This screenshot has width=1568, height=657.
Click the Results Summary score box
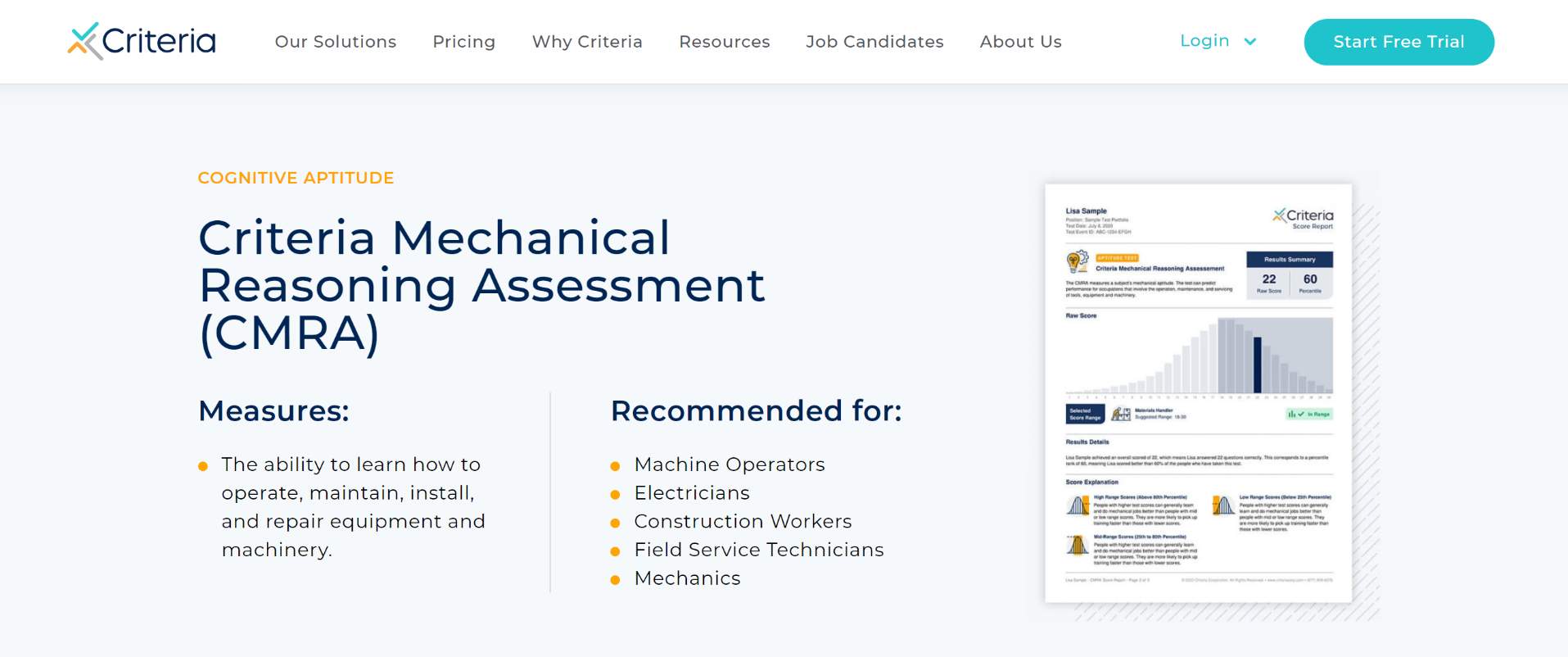[x=1290, y=275]
